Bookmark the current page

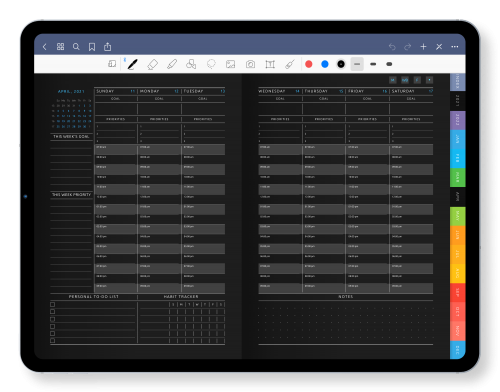click(x=92, y=47)
